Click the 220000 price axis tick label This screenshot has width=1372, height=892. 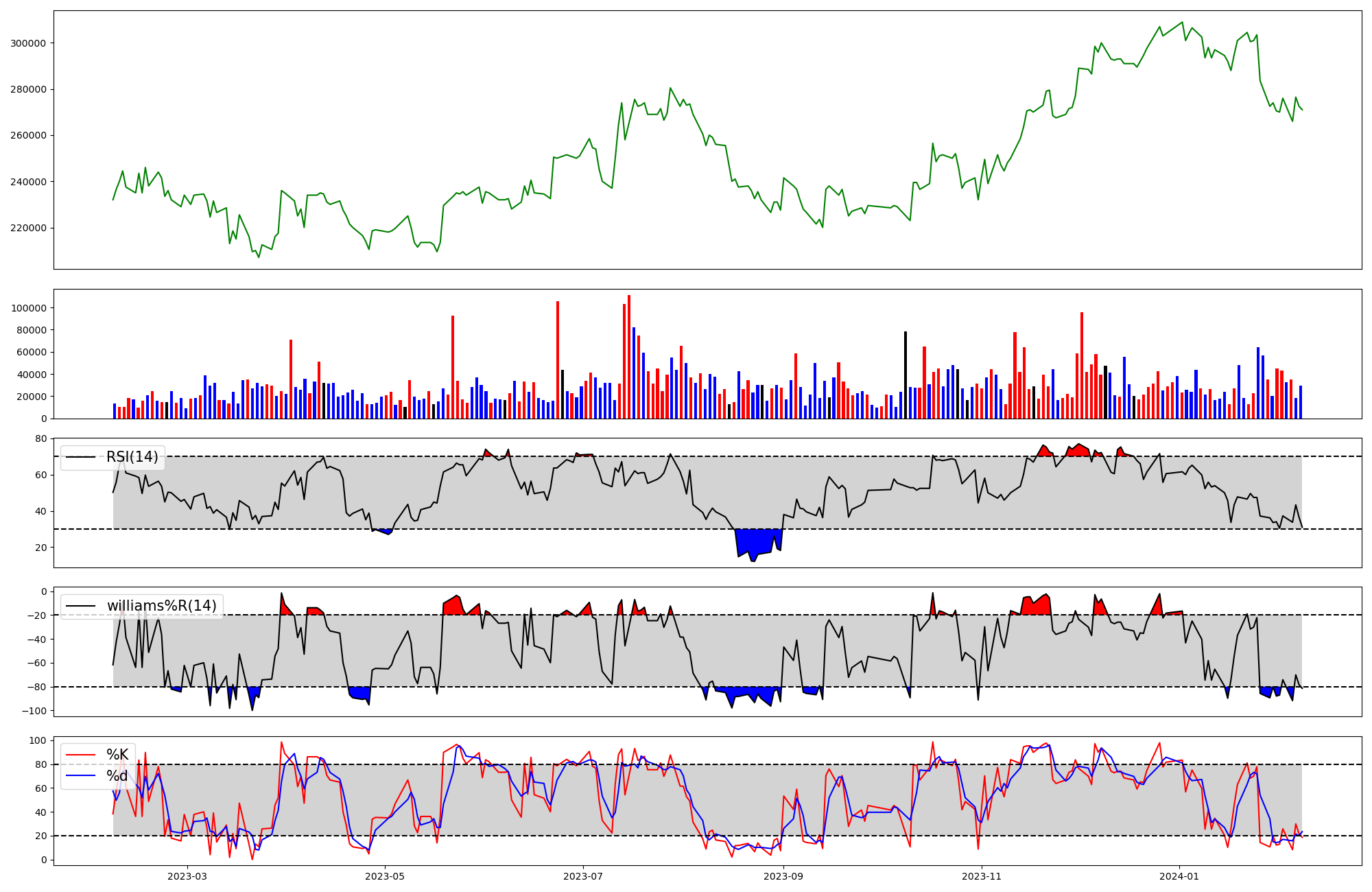(x=28, y=228)
